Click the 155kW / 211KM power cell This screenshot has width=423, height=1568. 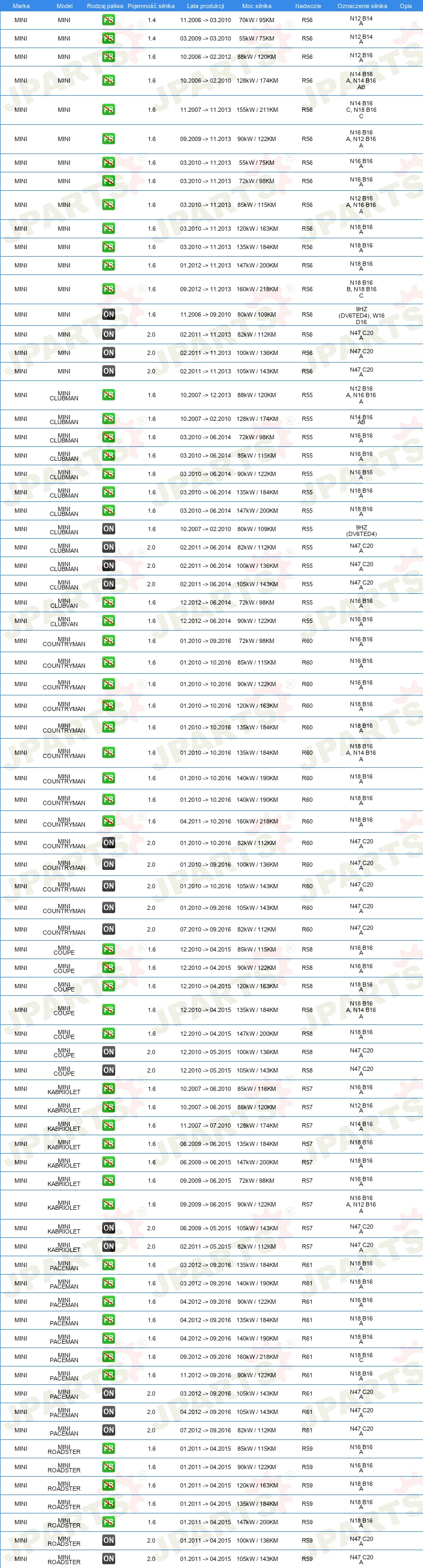256,110
